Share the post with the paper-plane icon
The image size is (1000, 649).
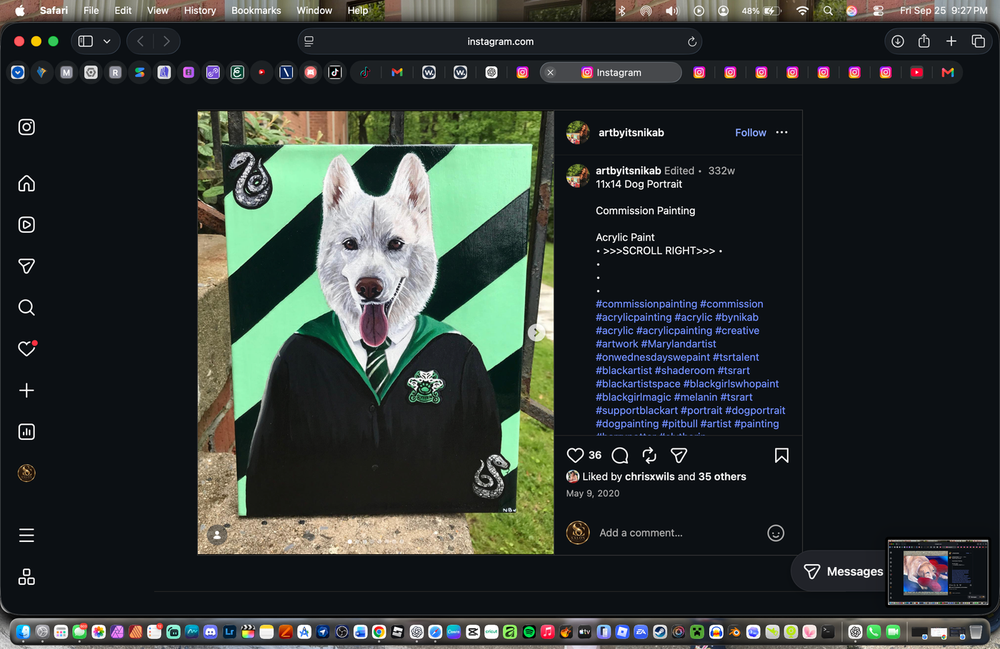(679, 455)
